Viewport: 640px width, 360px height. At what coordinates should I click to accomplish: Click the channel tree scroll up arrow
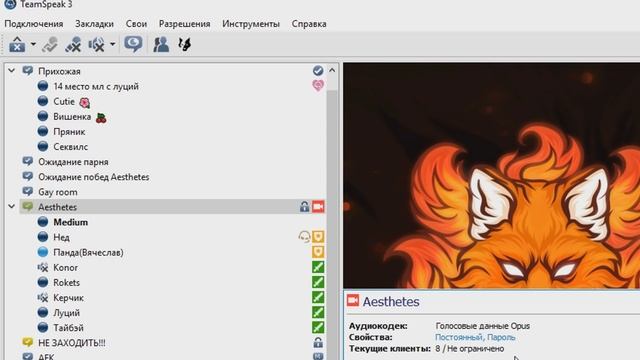pos(332,71)
